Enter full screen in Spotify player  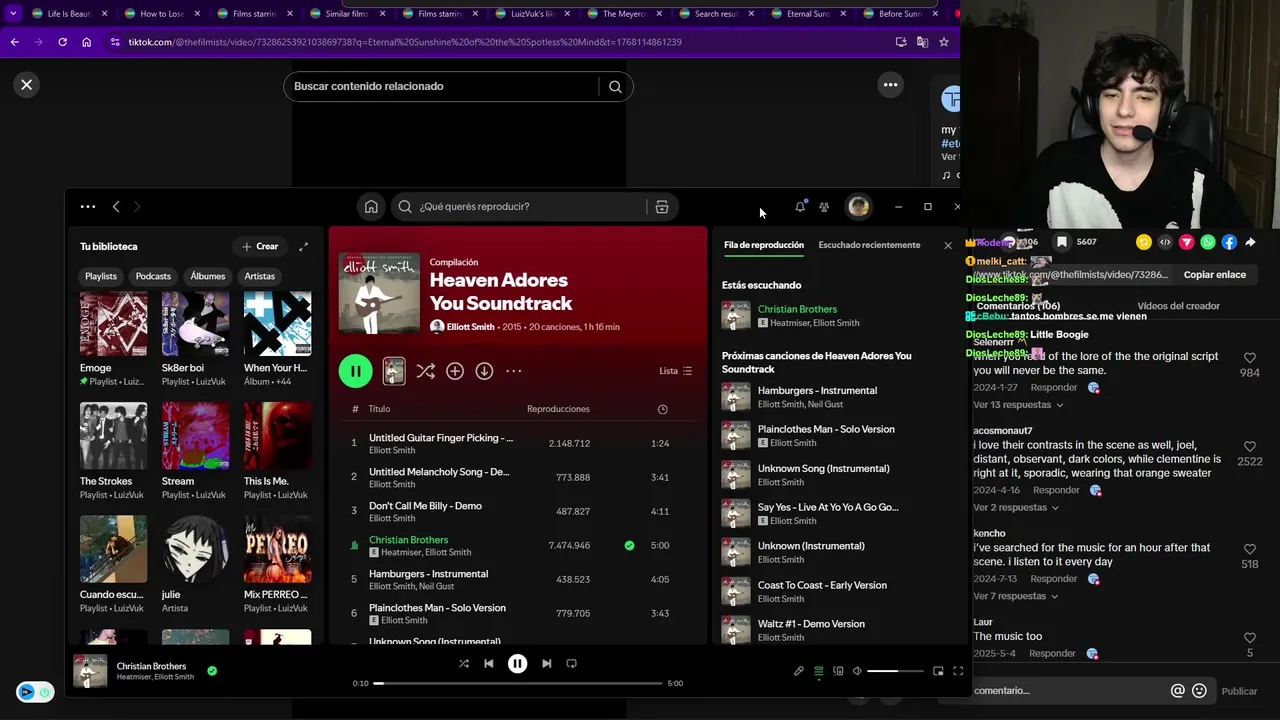[958, 671]
